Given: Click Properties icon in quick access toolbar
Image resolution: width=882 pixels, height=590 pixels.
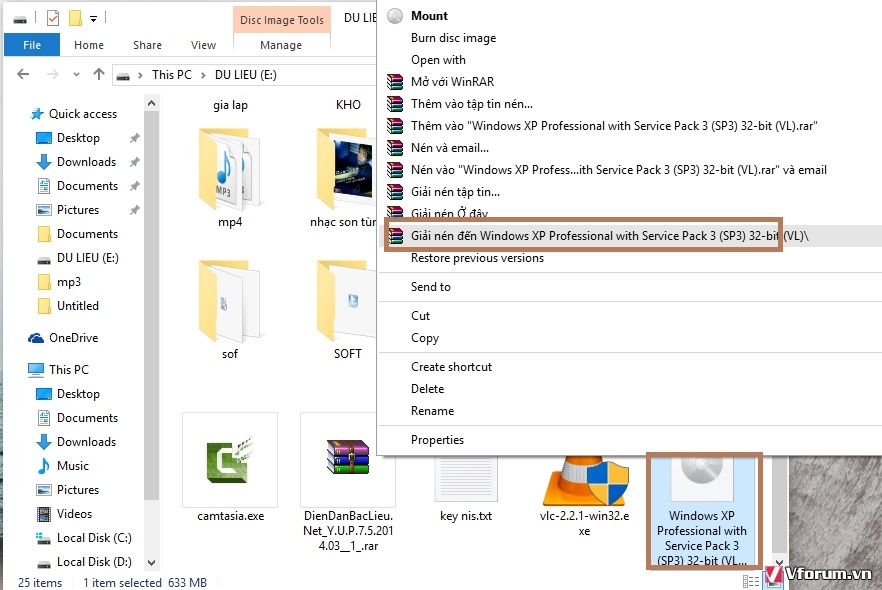Looking at the screenshot, I should point(53,19).
